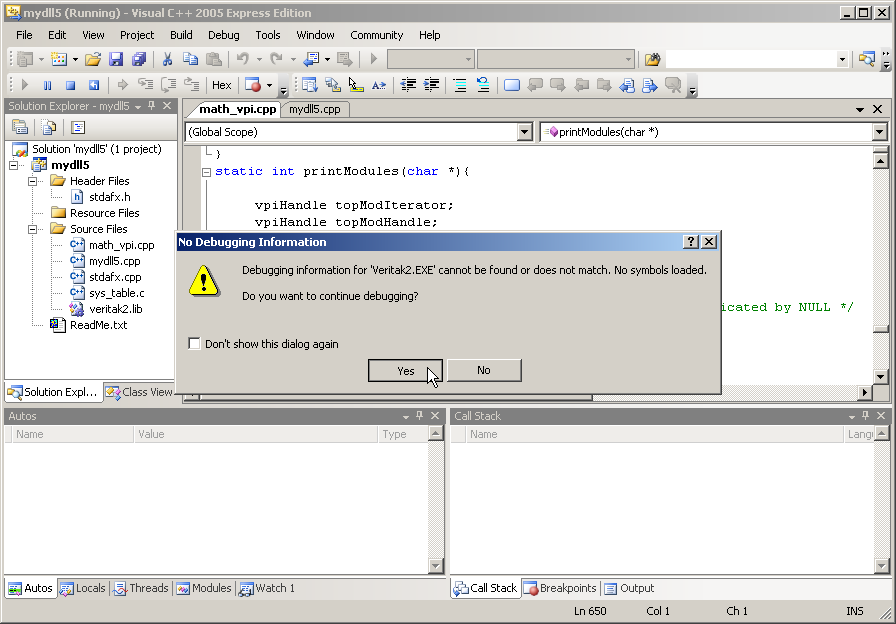Open the Find combo box dropdown arrow
Image resolution: width=896 pixels, height=624 pixels.
[842, 59]
